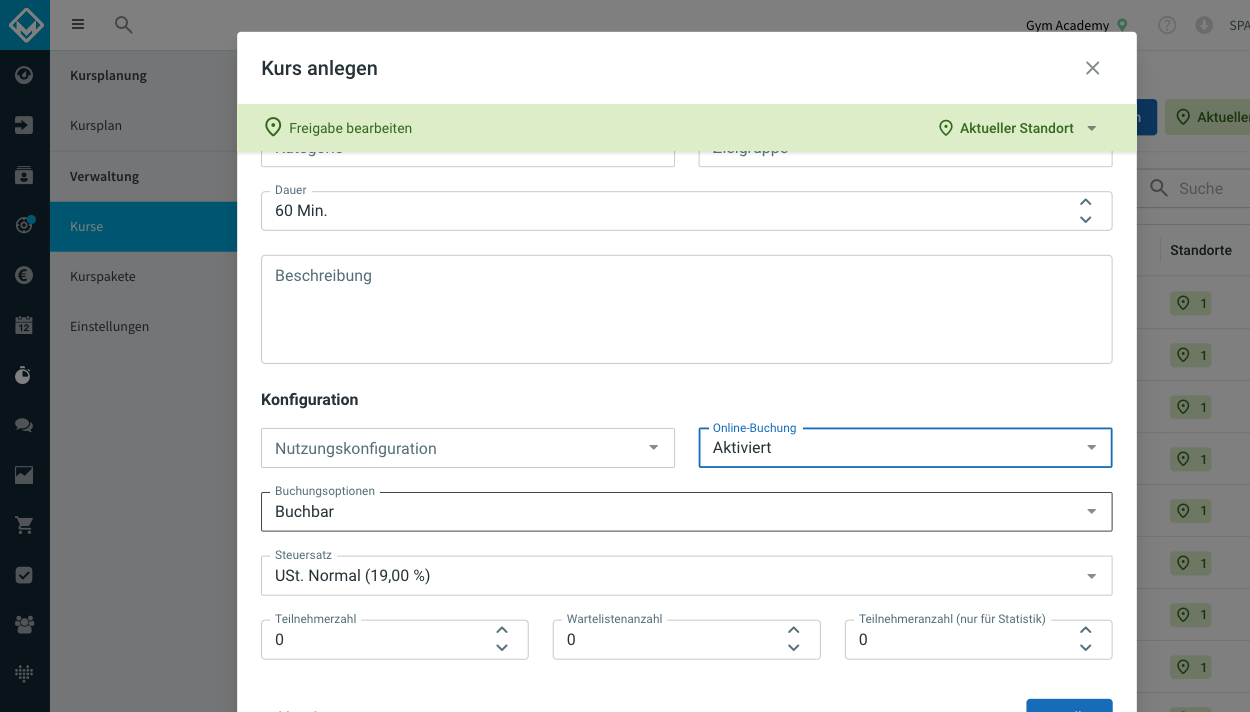The image size is (1250, 712).
Task: Open the hamburger navigation menu
Action: [78, 25]
